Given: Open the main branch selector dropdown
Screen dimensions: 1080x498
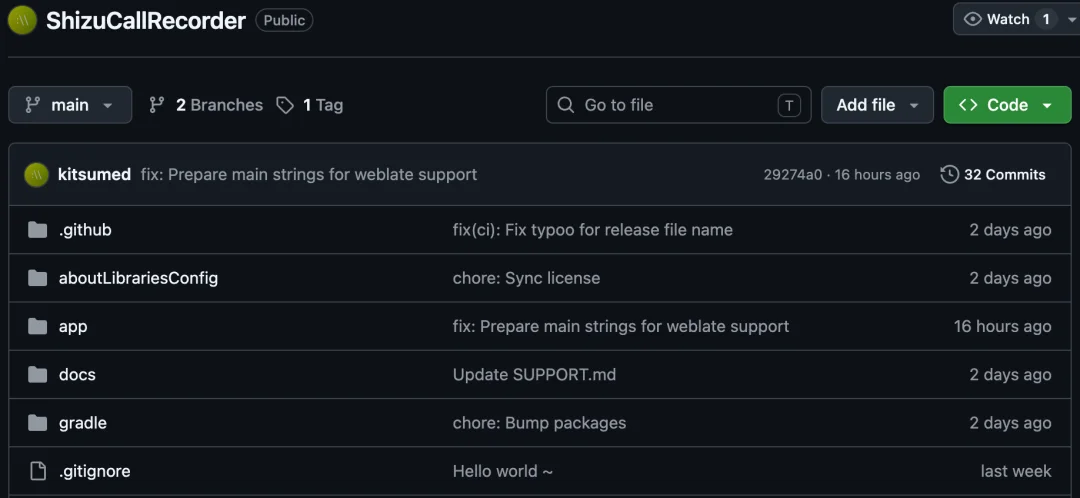Looking at the screenshot, I should 70,105.
